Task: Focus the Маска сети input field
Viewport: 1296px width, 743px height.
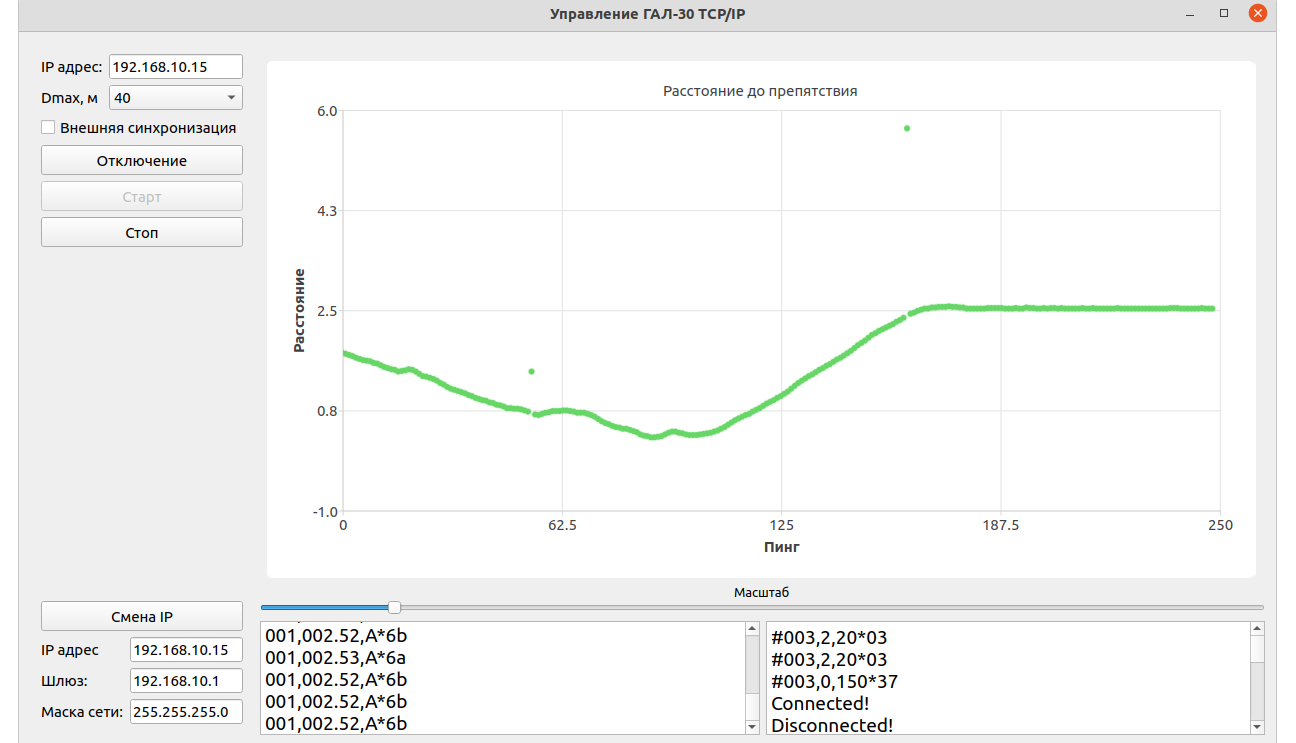Action: click(186, 712)
